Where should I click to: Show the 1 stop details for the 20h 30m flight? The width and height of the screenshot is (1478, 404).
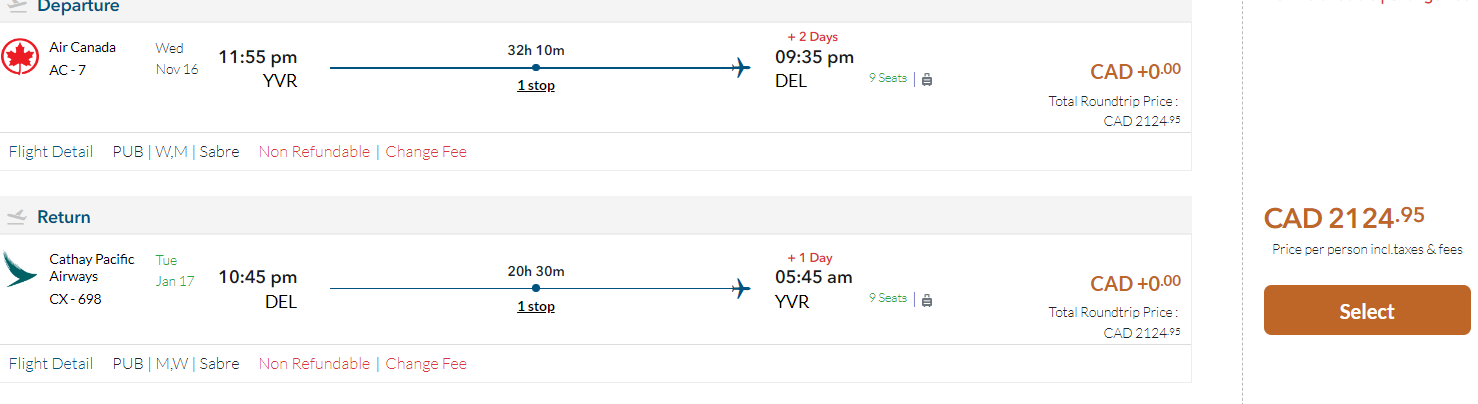tap(536, 307)
